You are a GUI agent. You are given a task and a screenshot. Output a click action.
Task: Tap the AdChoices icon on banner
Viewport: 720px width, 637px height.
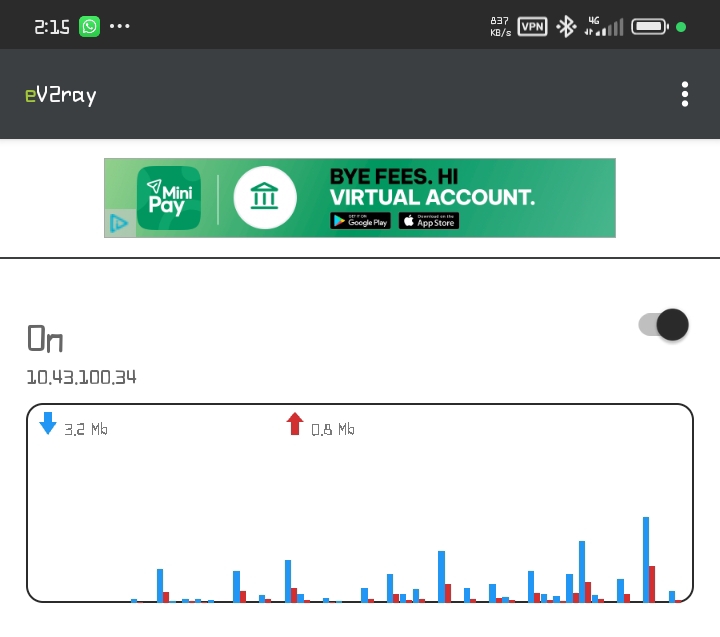[x=118, y=224]
